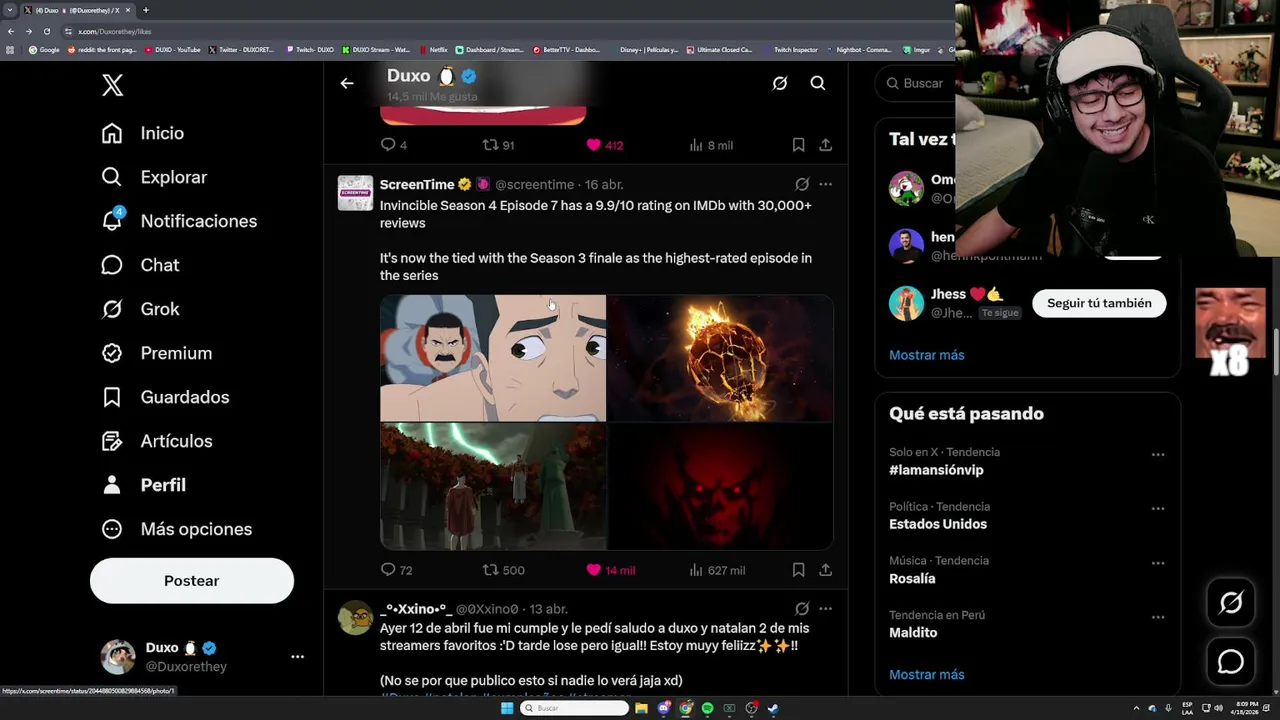Click the Grok explain icon on _°•Xxino•°_ tweet
The width and height of the screenshot is (1280, 720).
click(802, 608)
